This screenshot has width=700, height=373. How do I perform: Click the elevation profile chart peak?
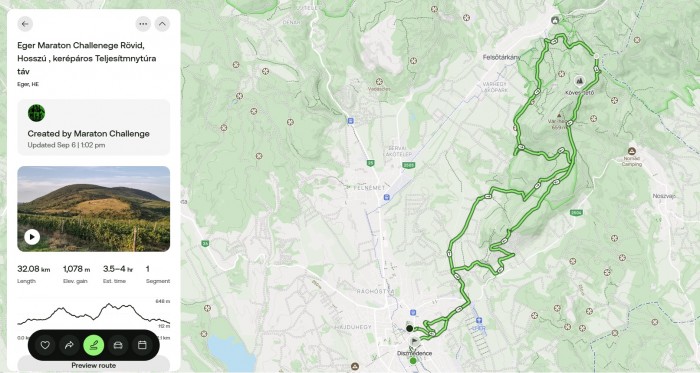tap(108, 305)
